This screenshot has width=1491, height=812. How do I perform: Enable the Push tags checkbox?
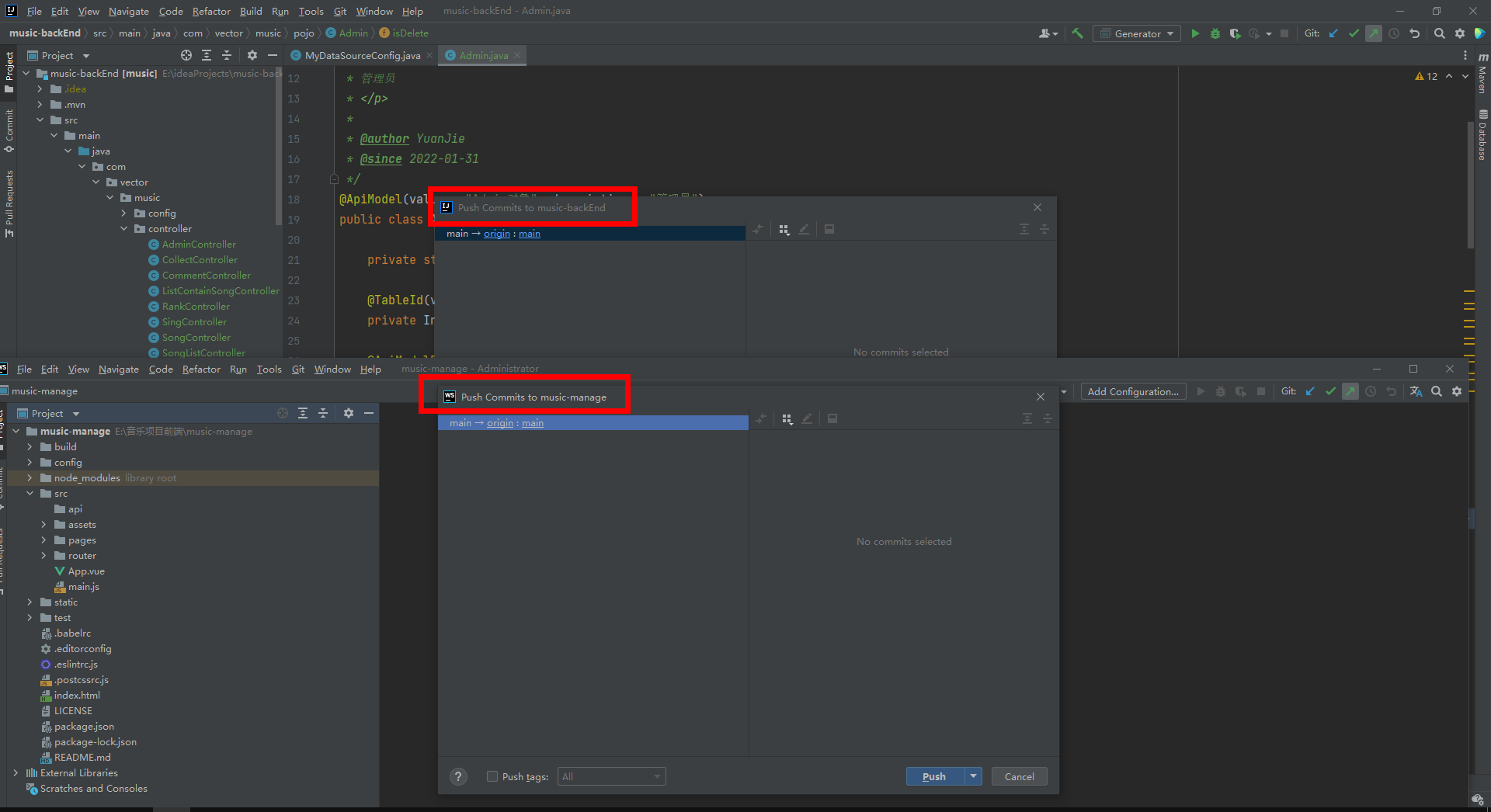pos(492,776)
